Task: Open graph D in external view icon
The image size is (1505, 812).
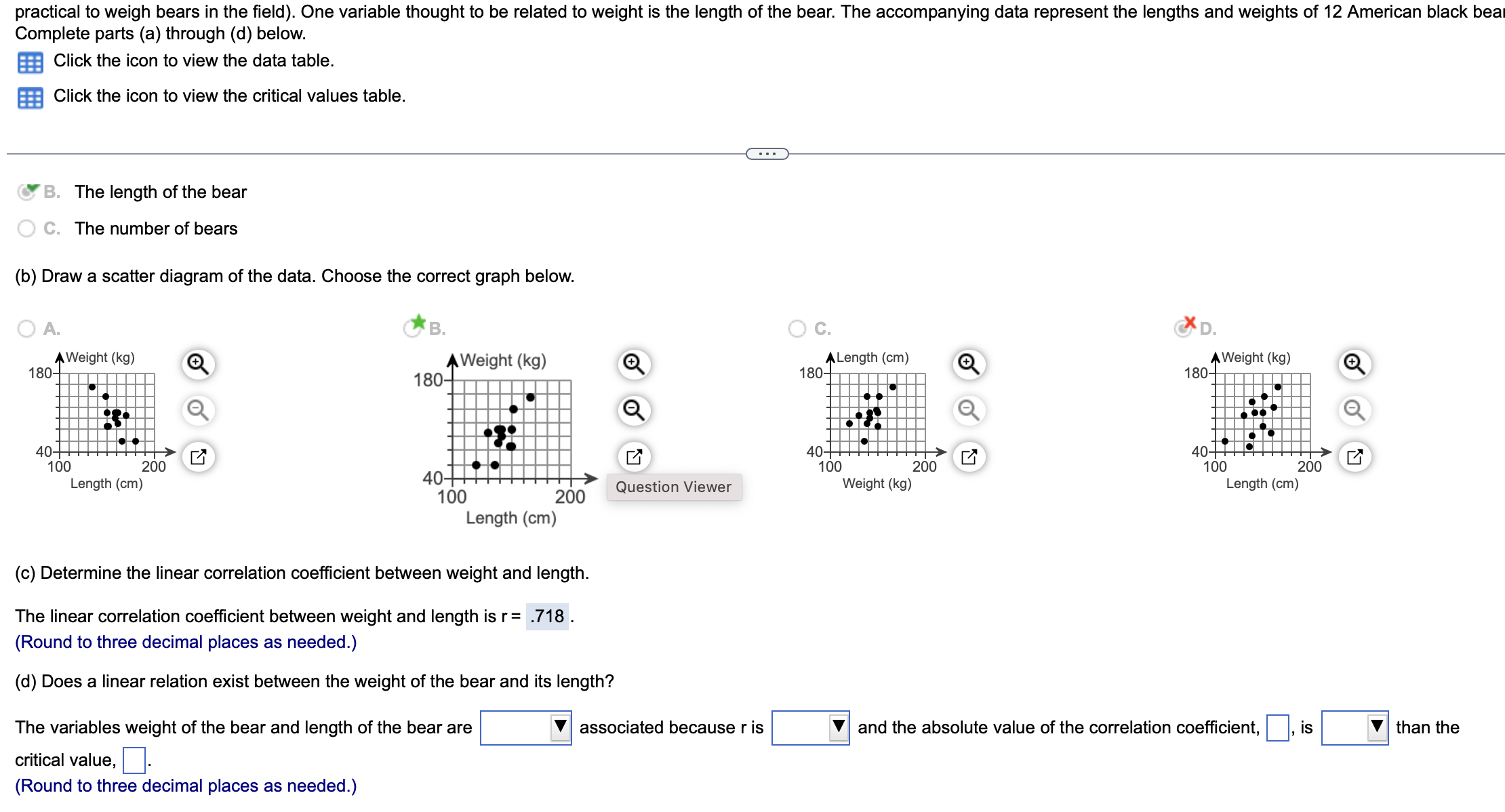Action: point(1354,456)
